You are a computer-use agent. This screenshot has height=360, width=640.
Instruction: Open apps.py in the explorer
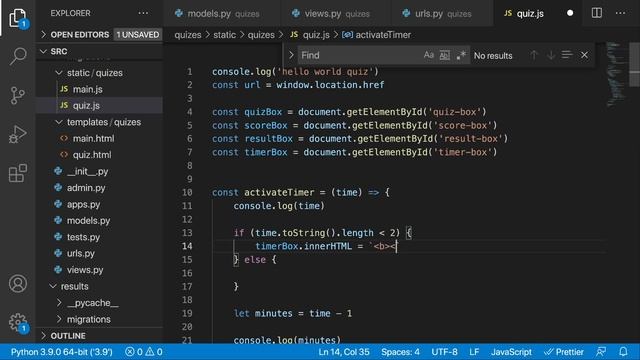[x=83, y=204]
